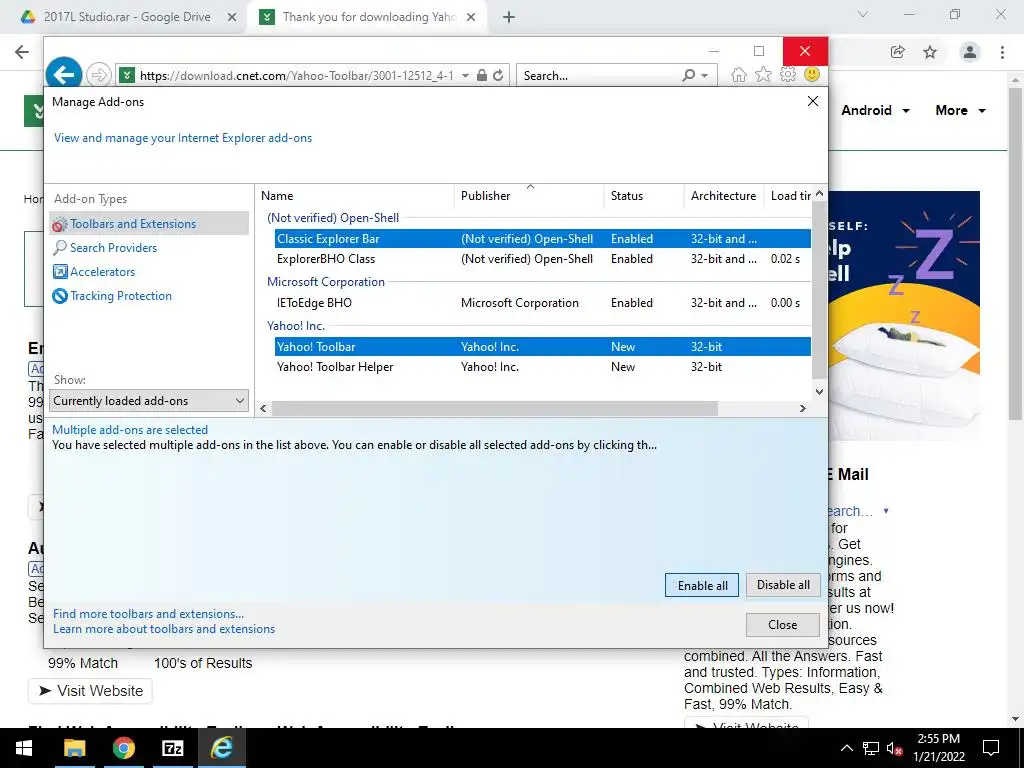
Task: Click the Chrome back arrow
Action: [22, 52]
